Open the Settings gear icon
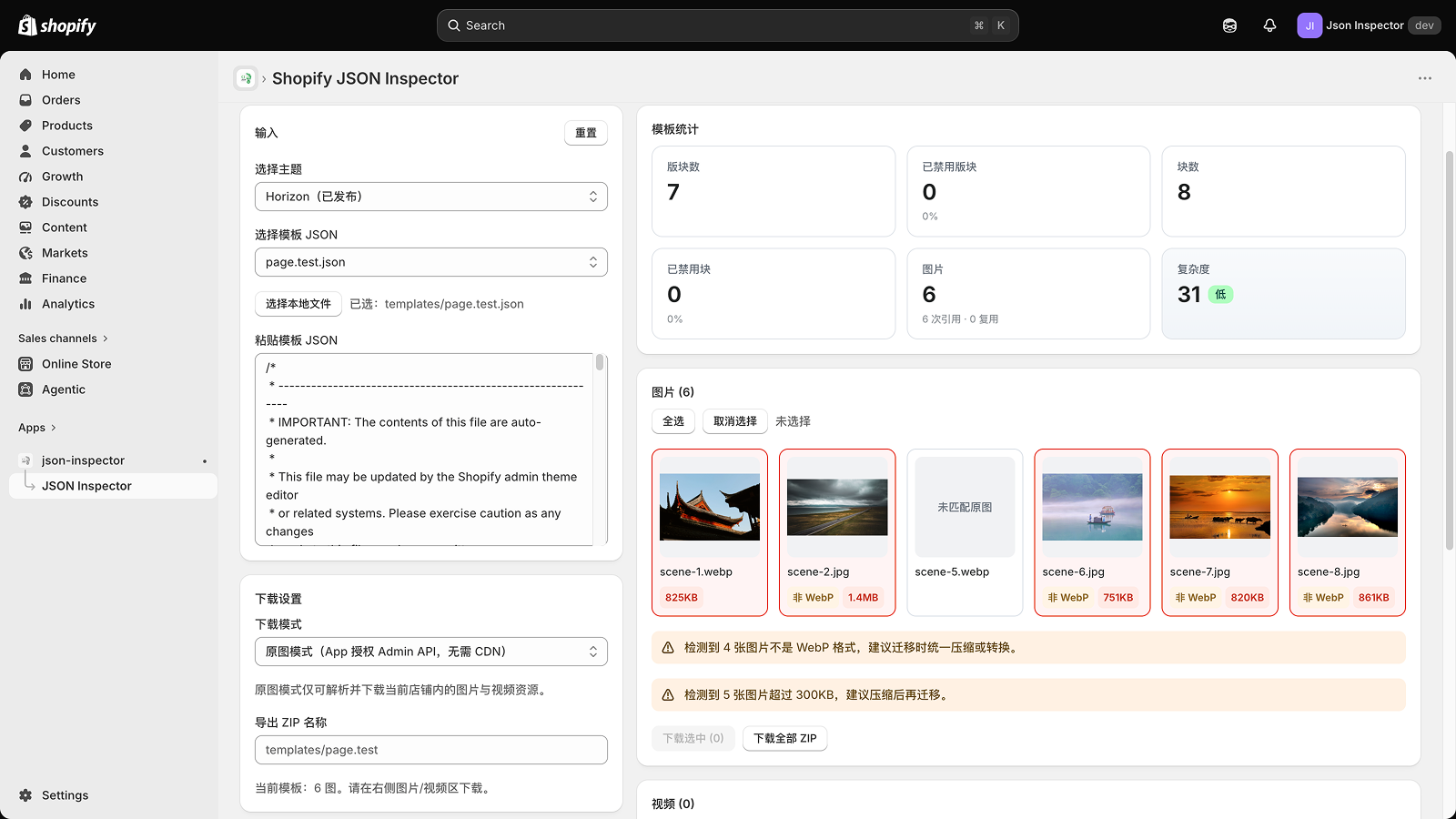The width and height of the screenshot is (1456, 819). click(25, 795)
